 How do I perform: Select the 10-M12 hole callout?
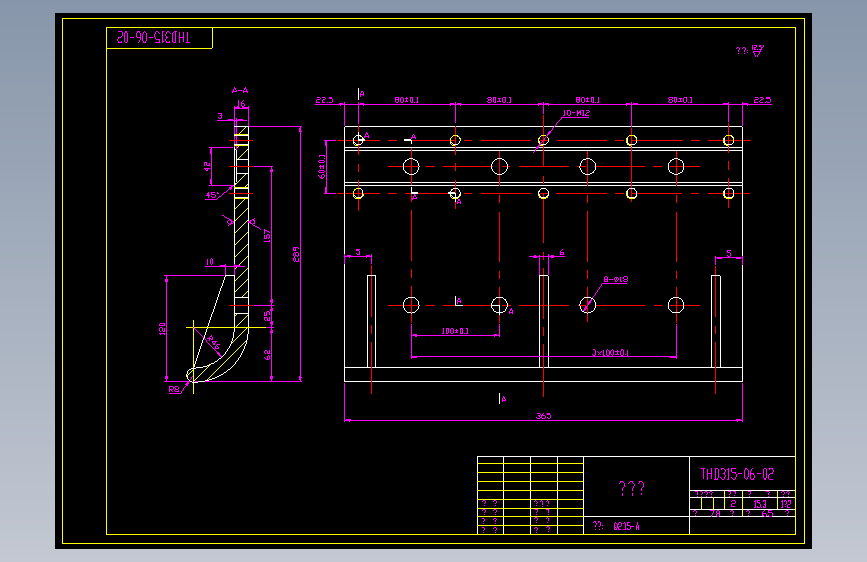576,113
